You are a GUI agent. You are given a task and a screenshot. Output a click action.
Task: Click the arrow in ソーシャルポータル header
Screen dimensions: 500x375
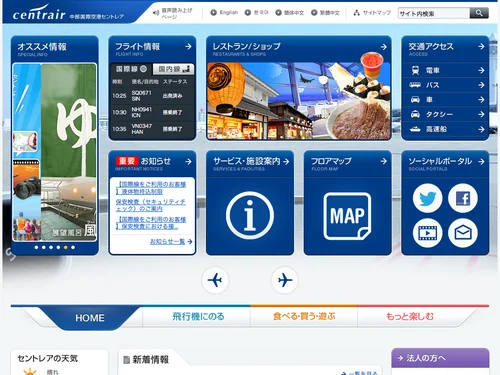481,161
